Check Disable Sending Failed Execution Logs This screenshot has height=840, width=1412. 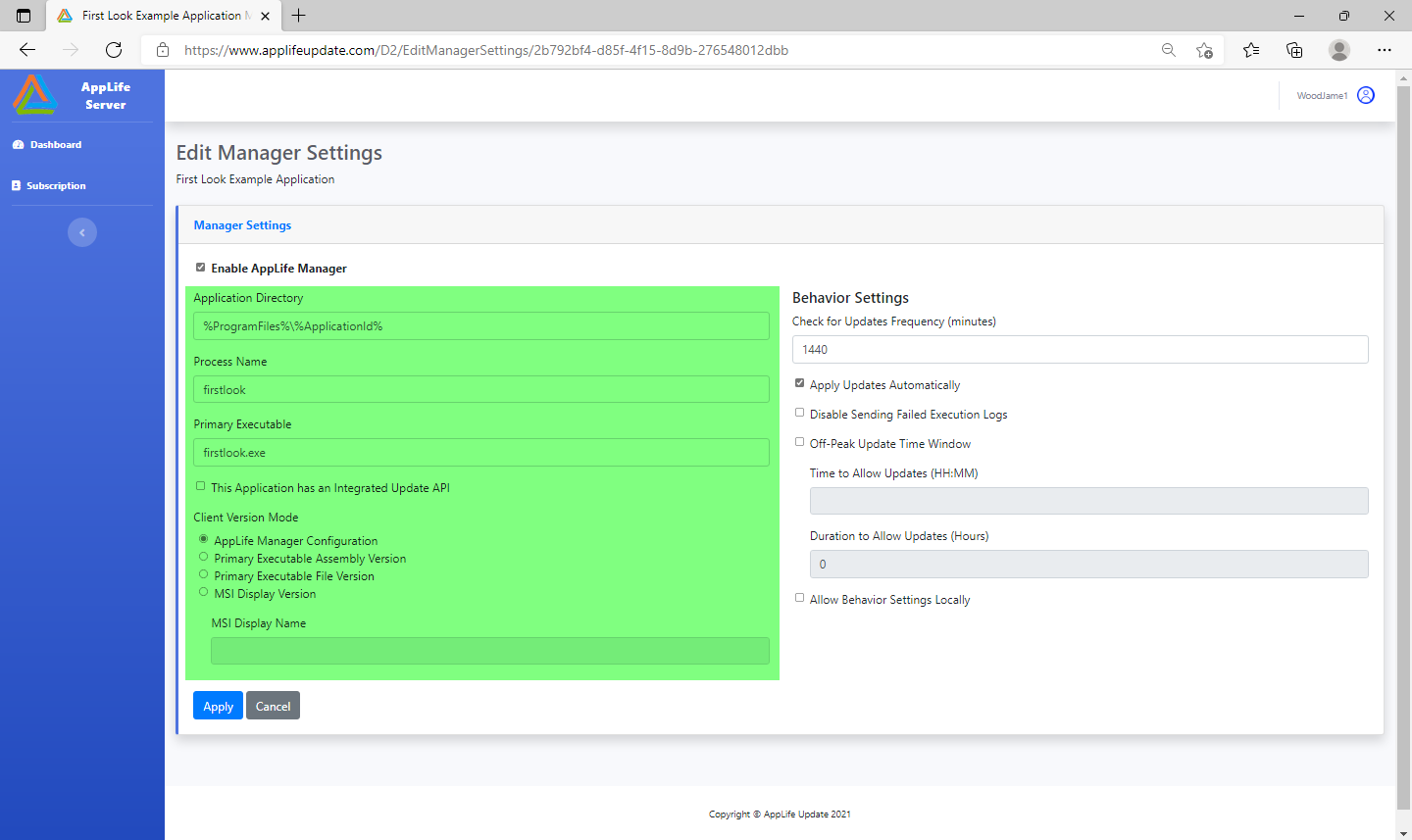pyautogui.click(x=799, y=413)
